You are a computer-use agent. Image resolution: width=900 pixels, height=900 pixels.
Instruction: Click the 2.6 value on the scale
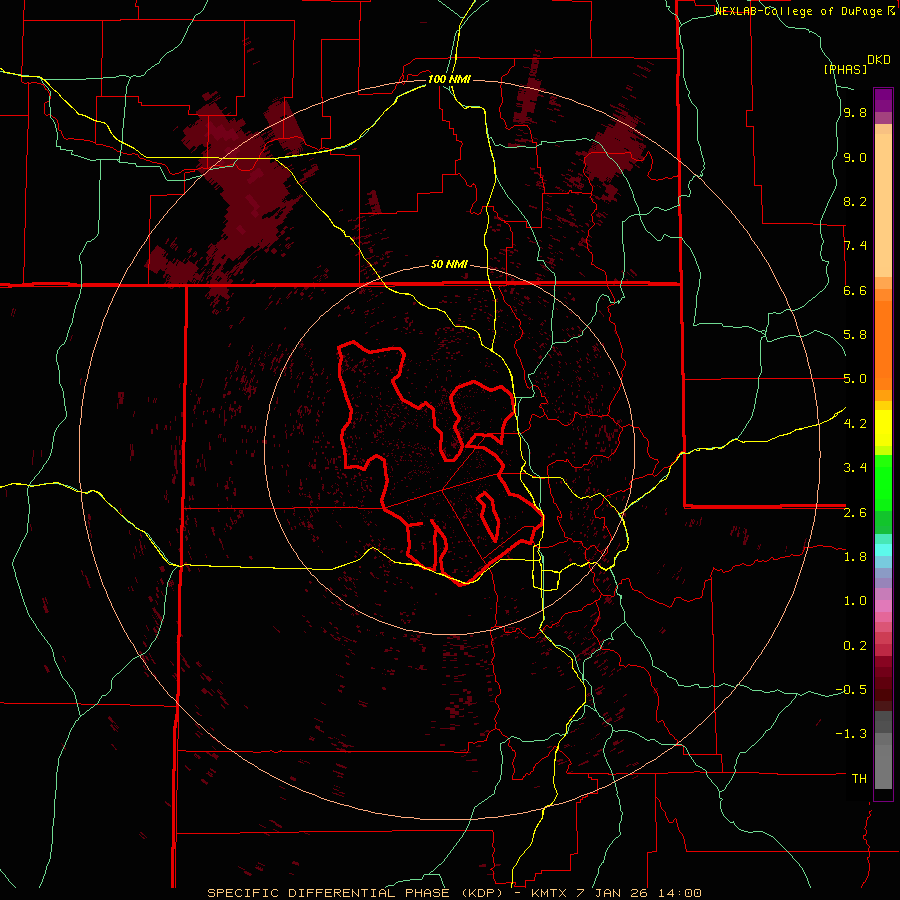[855, 513]
